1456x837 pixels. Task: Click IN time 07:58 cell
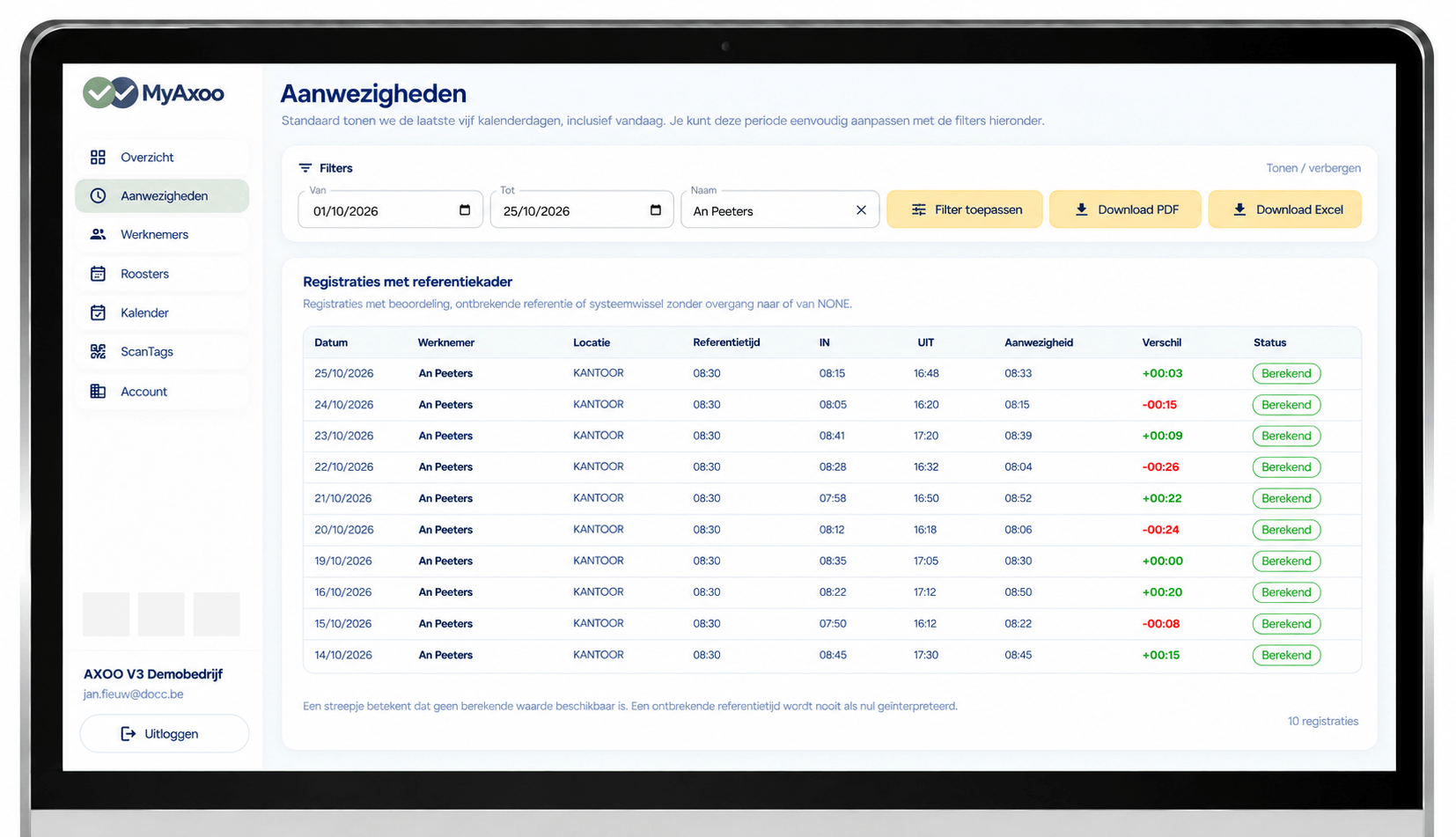tap(833, 498)
